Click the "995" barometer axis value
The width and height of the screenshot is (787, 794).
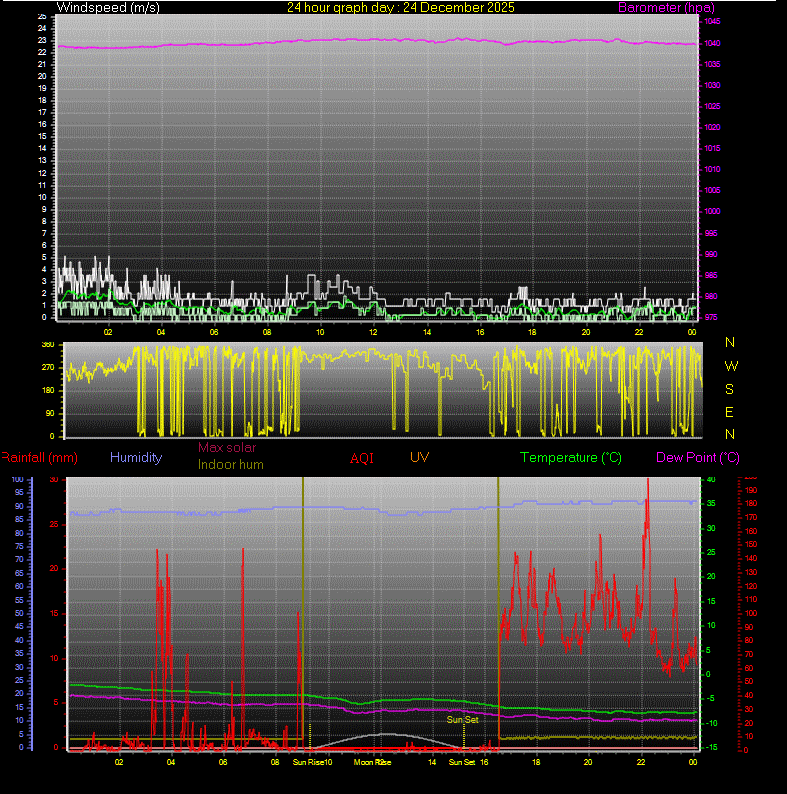click(711, 233)
